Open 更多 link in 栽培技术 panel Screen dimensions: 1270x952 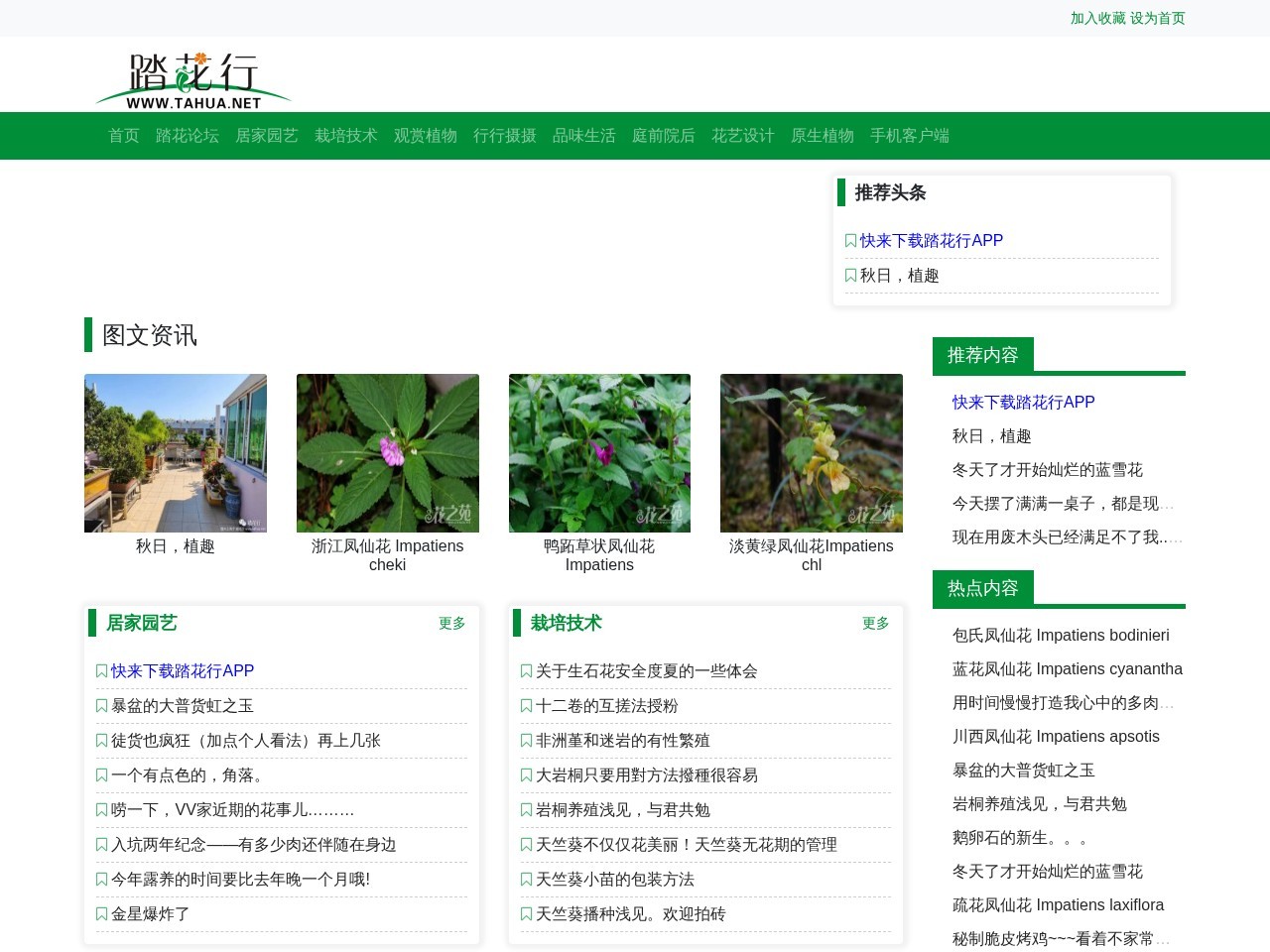tap(874, 625)
